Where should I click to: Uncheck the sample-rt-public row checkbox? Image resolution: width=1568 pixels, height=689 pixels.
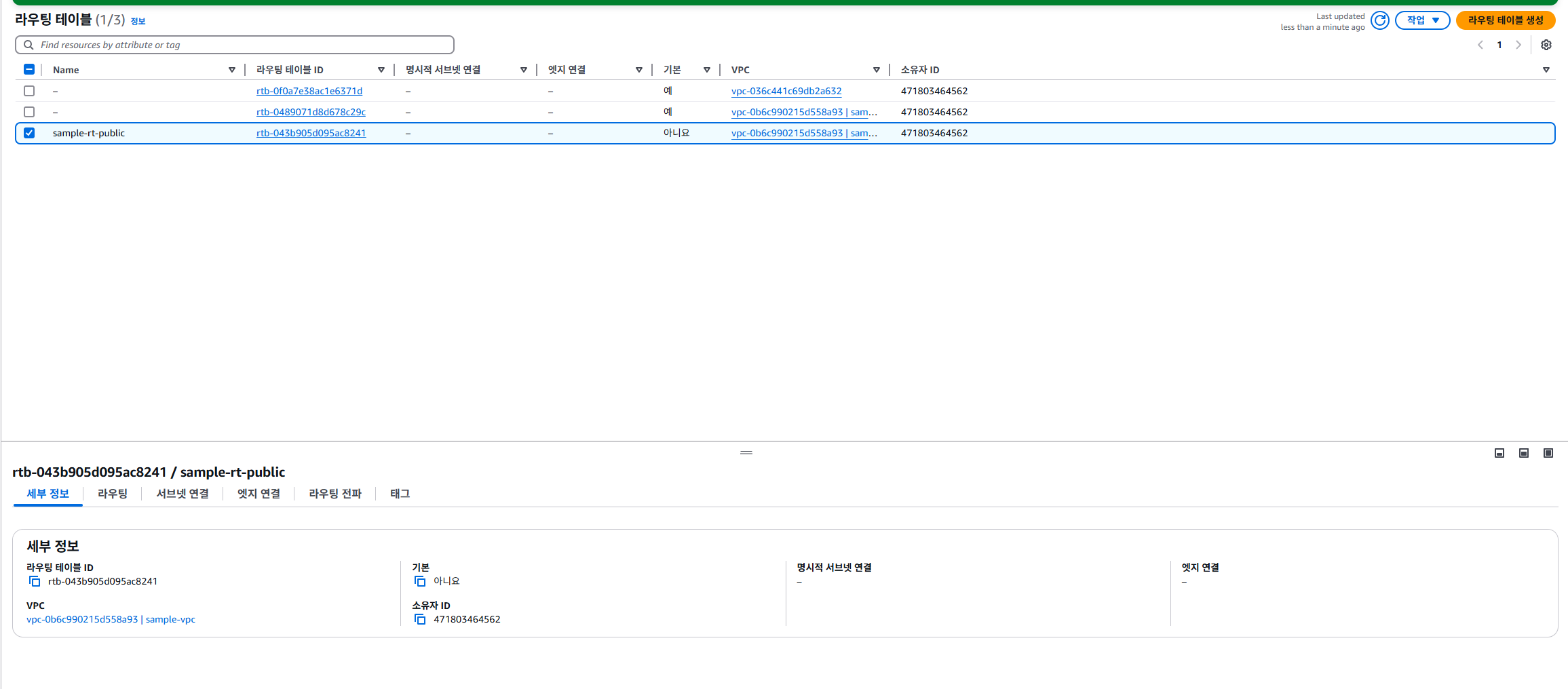pos(29,133)
